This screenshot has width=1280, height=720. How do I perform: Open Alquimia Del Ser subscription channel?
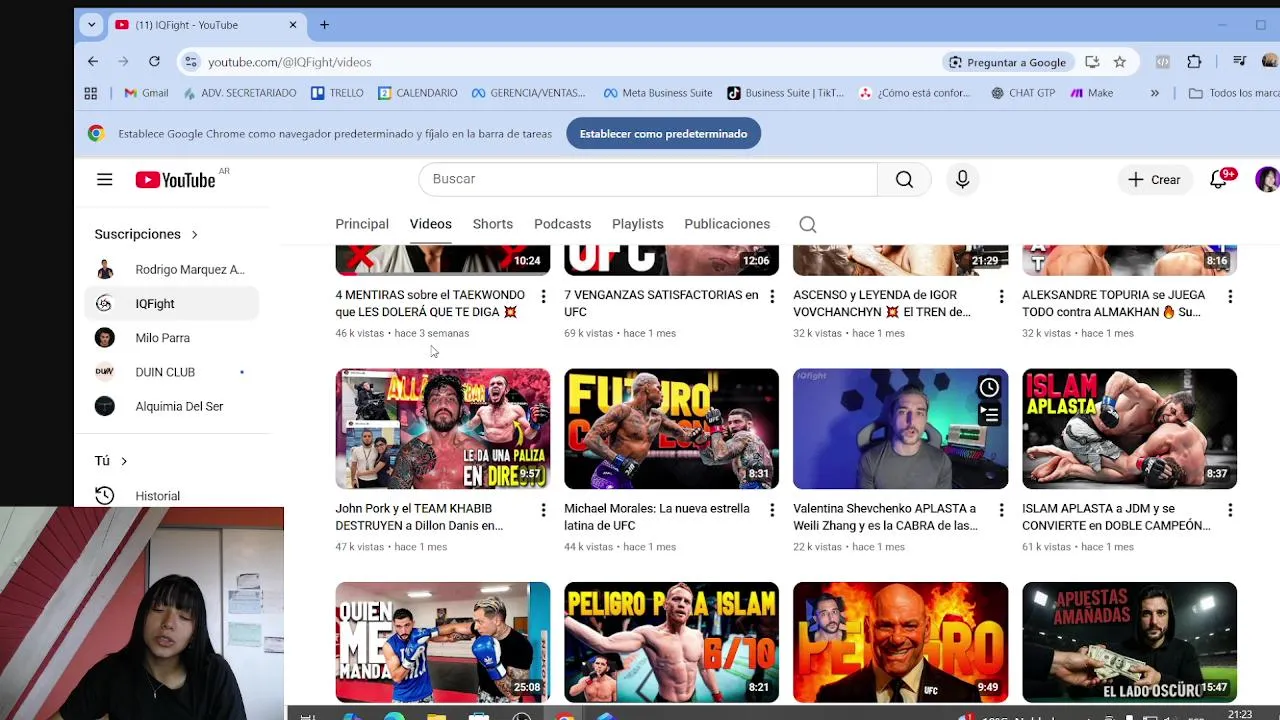[x=171, y=406]
